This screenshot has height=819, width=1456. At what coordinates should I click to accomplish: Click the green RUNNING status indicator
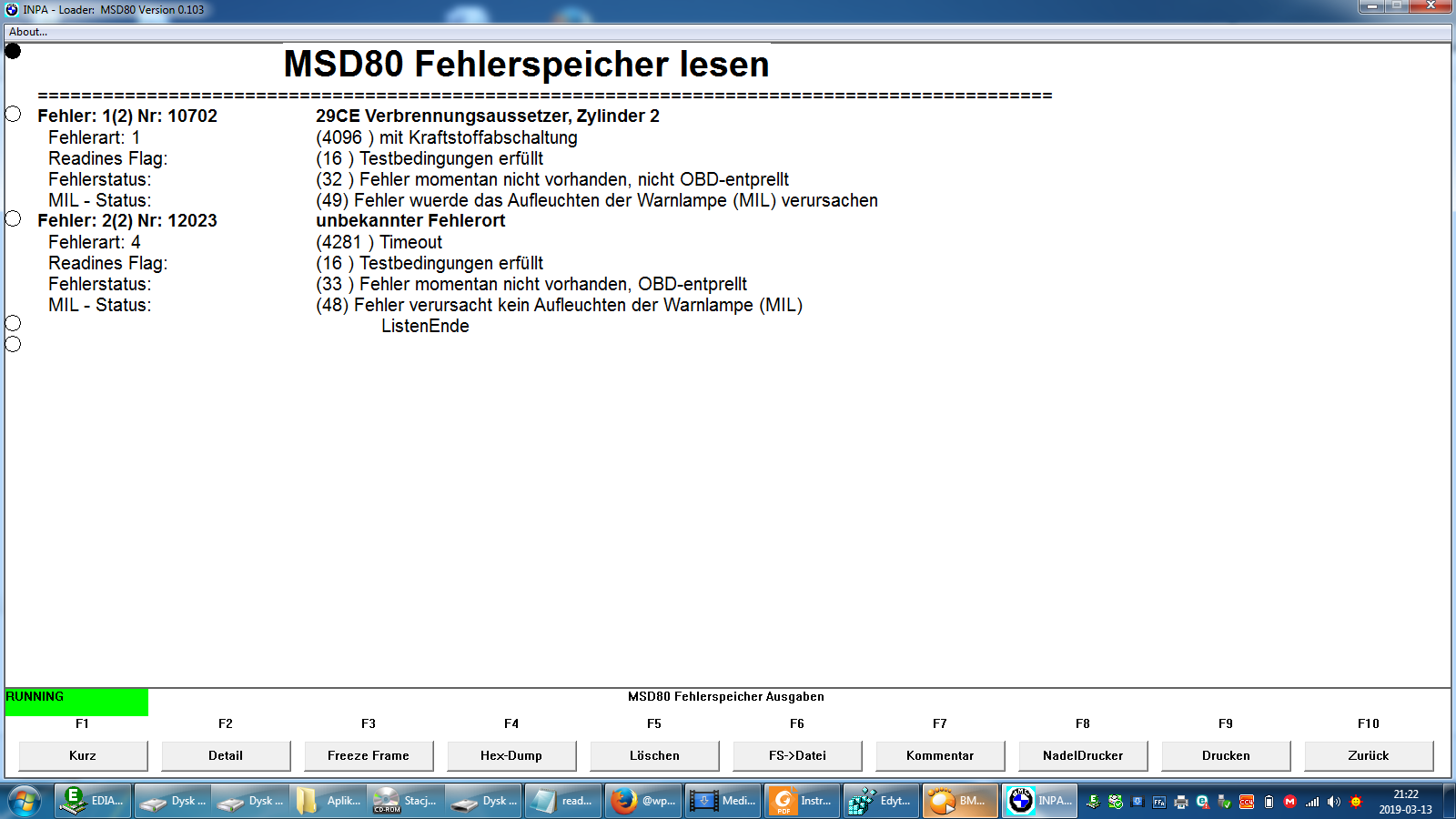76,702
